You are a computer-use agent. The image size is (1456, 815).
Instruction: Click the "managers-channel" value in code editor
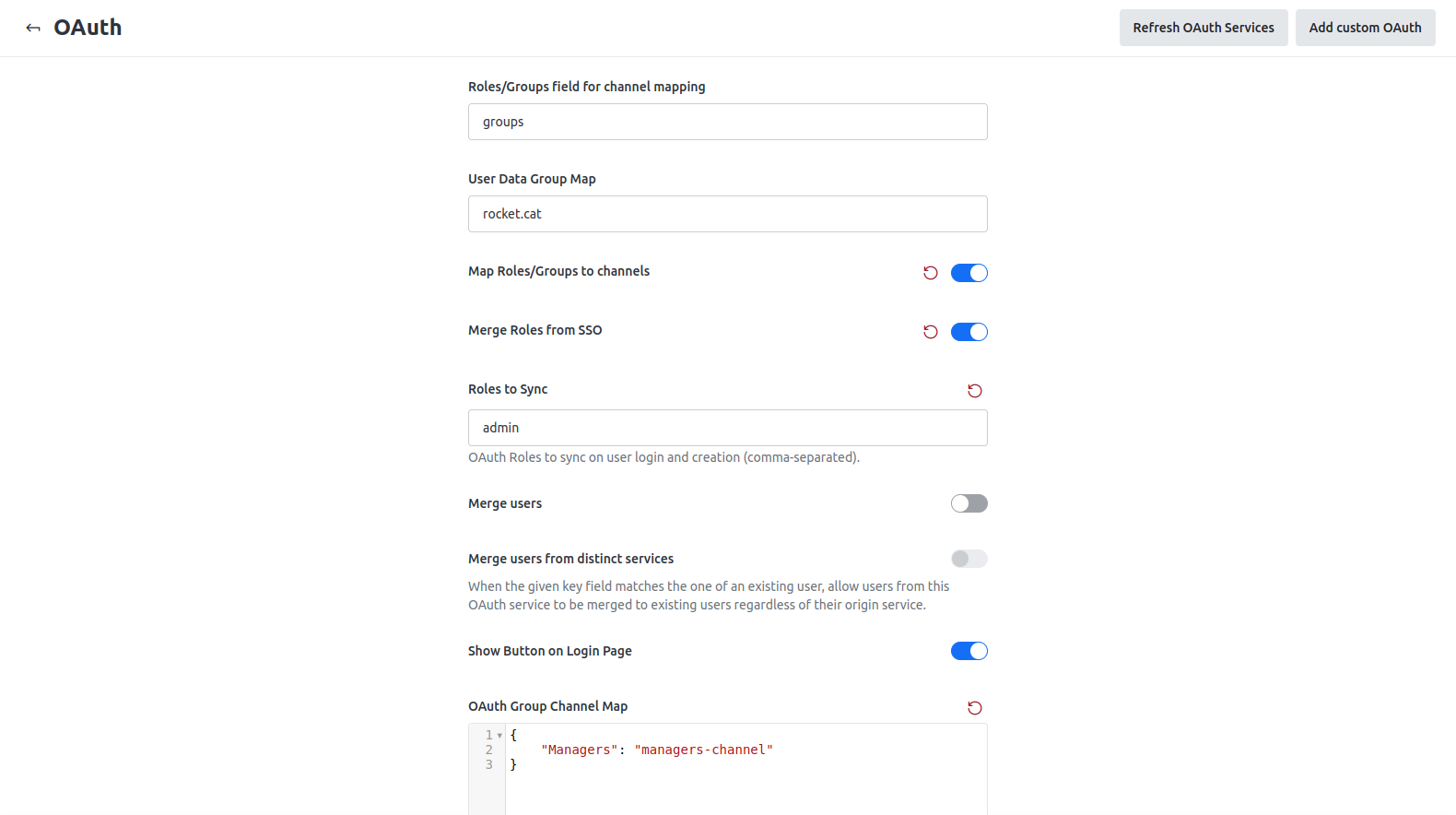703,750
